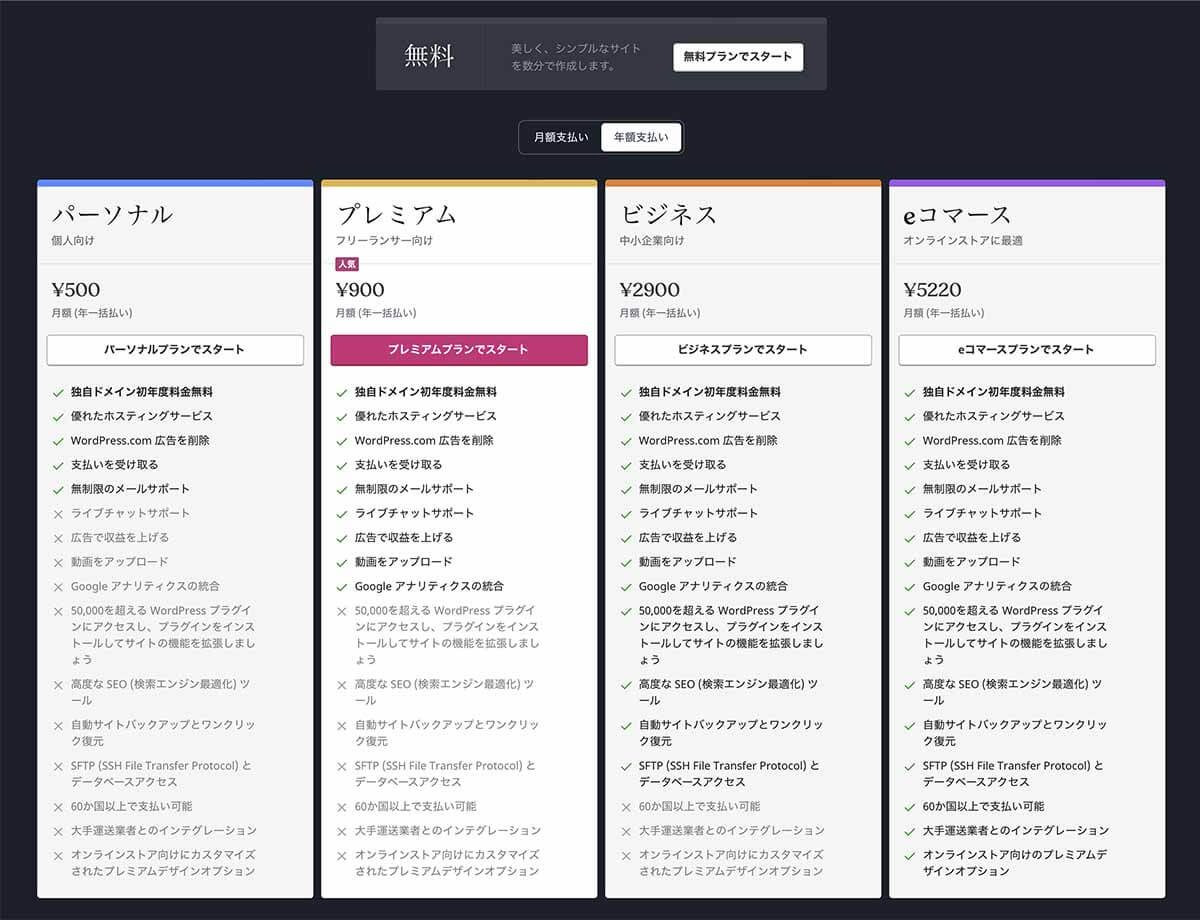The image size is (1200, 920).
Task: Click checkmark beside 大手運送業者 in eコマース
Action: coord(910,831)
